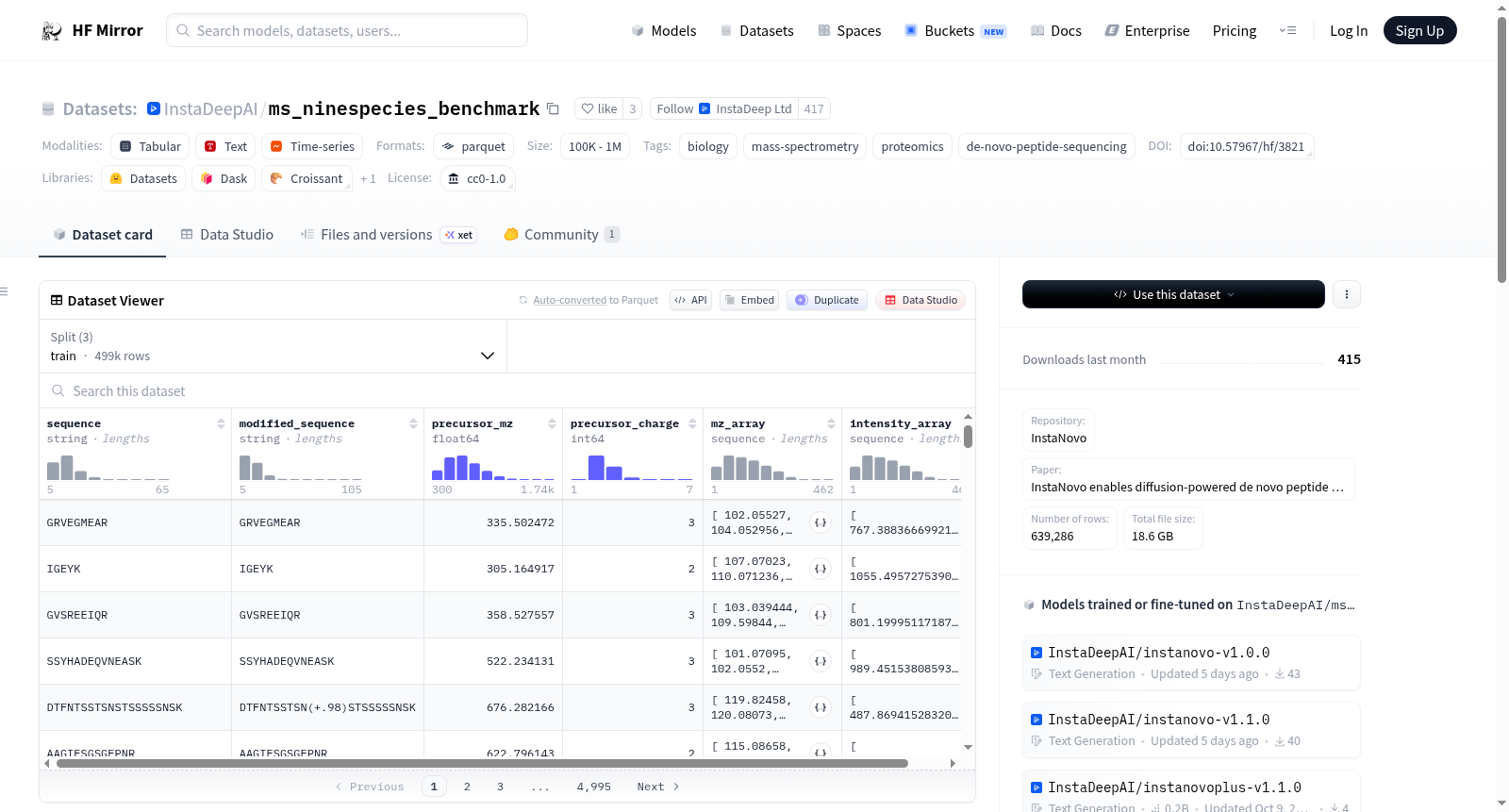Click the Duplicate button in the viewer
The image size is (1509, 812).
click(x=827, y=300)
